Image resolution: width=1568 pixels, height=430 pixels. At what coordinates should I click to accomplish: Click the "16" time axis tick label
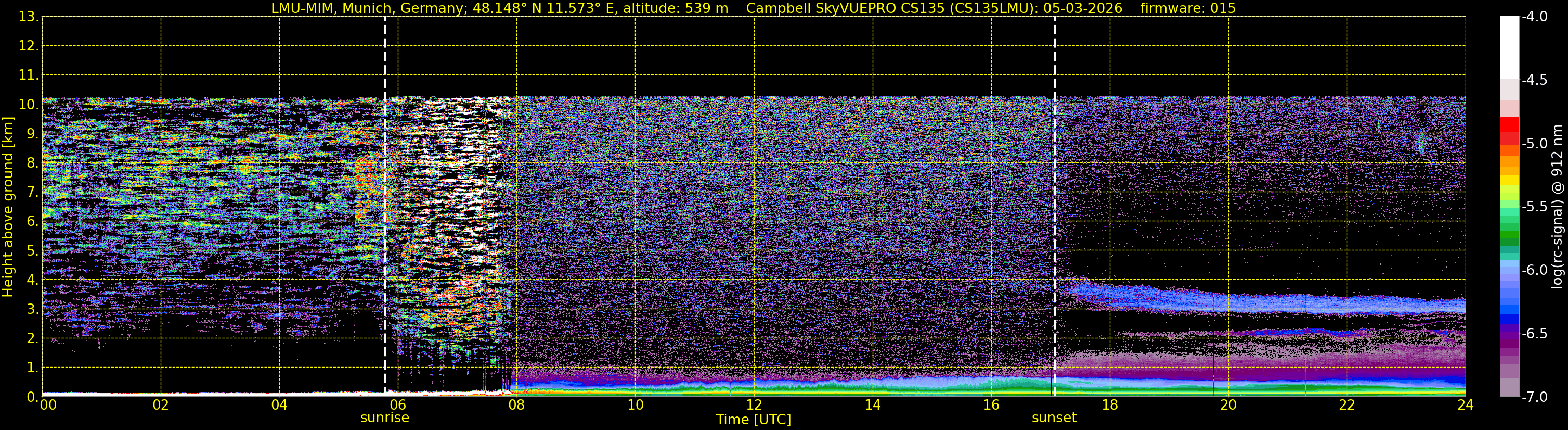coord(992,405)
